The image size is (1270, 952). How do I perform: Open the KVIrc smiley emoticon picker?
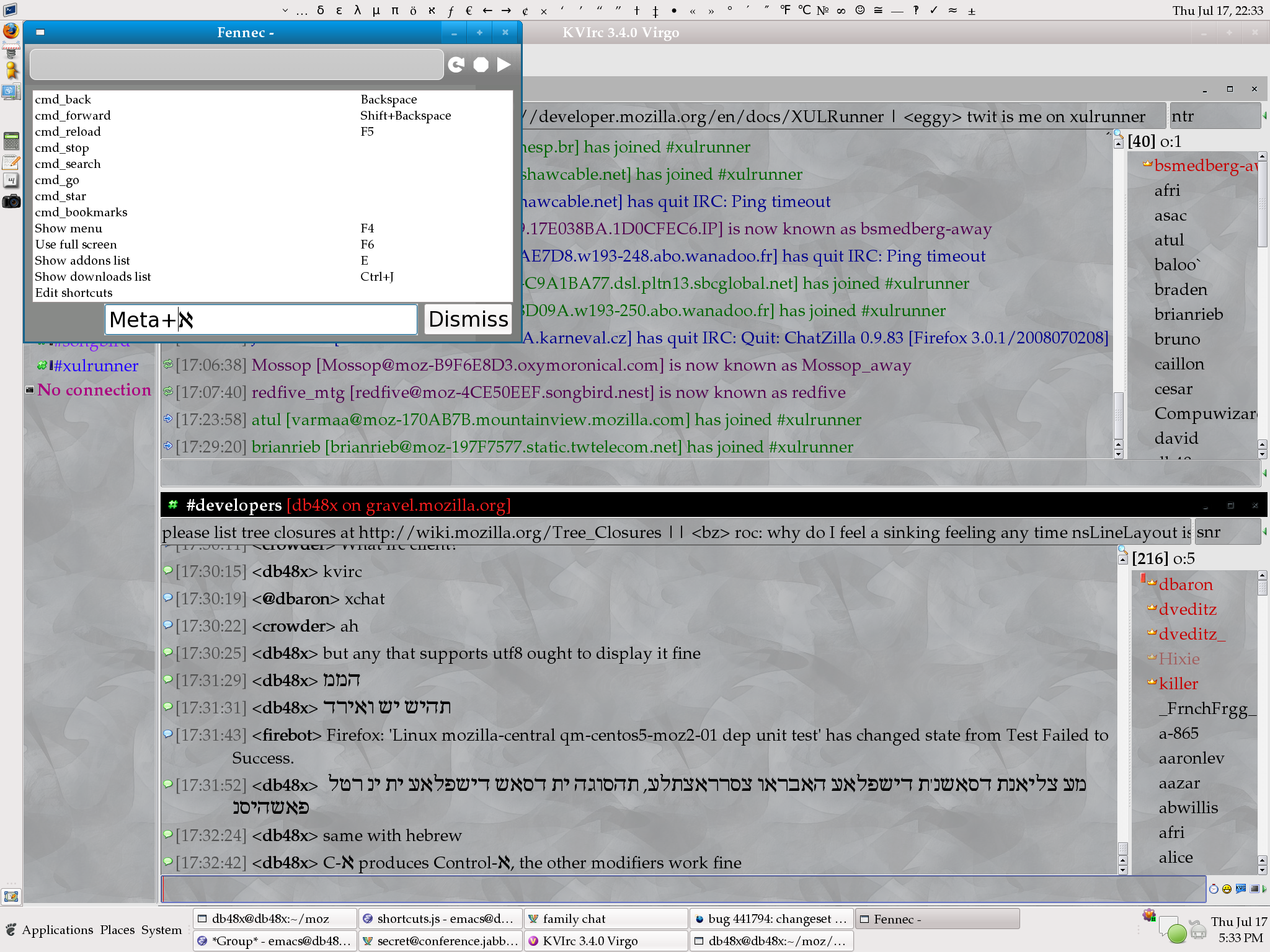click(1227, 889)
